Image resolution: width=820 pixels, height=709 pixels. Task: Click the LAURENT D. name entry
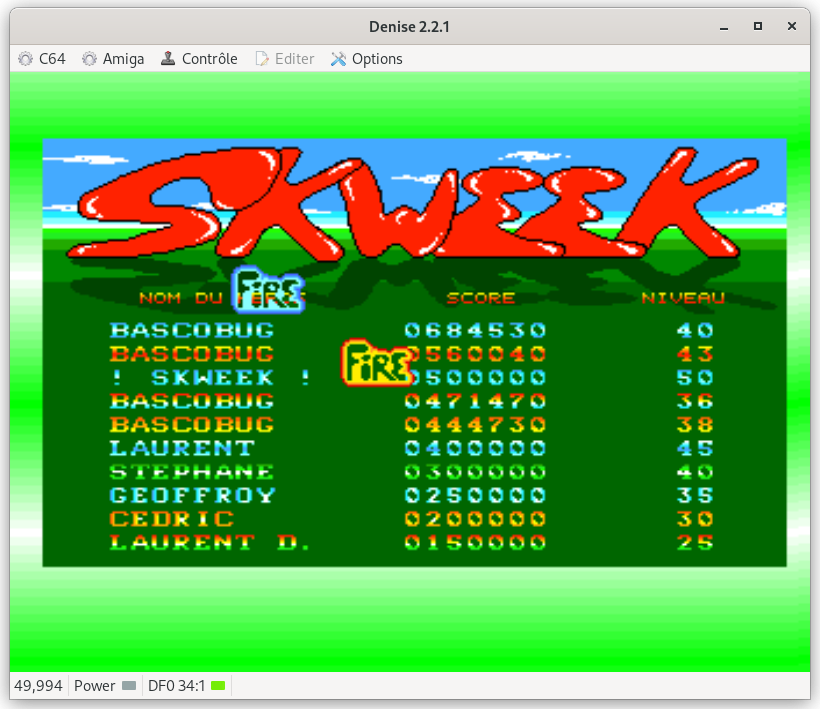click(209, 542)
